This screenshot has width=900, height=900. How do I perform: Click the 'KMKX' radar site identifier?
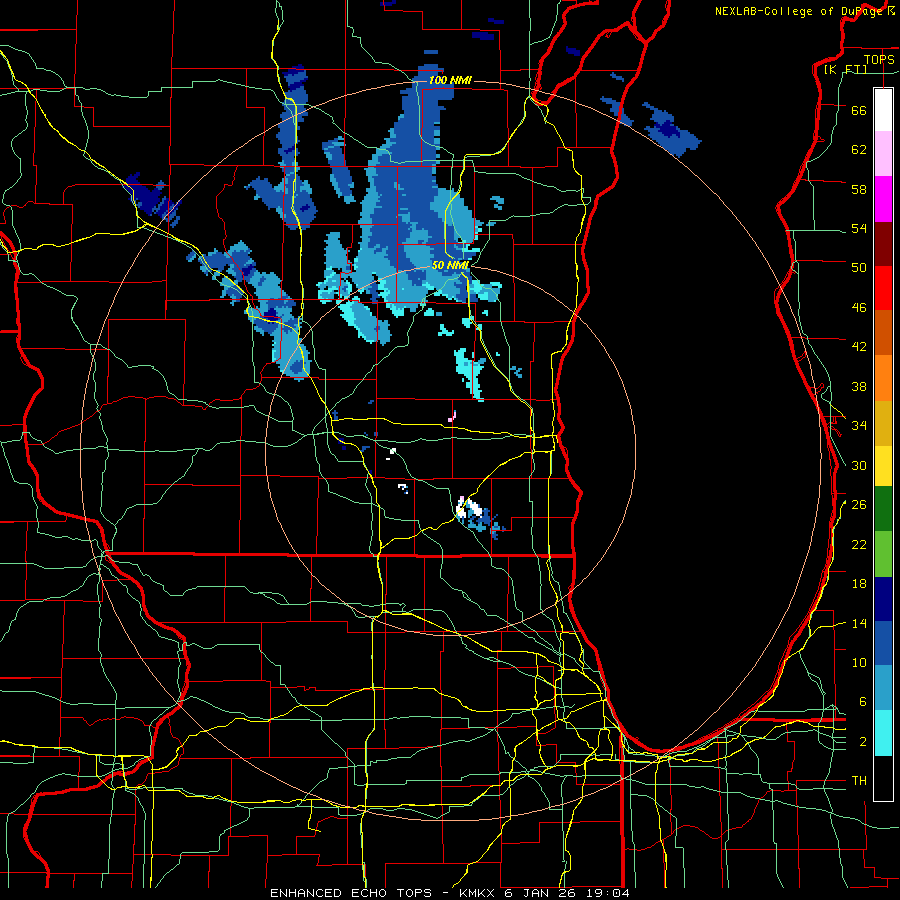pos(478,893)
